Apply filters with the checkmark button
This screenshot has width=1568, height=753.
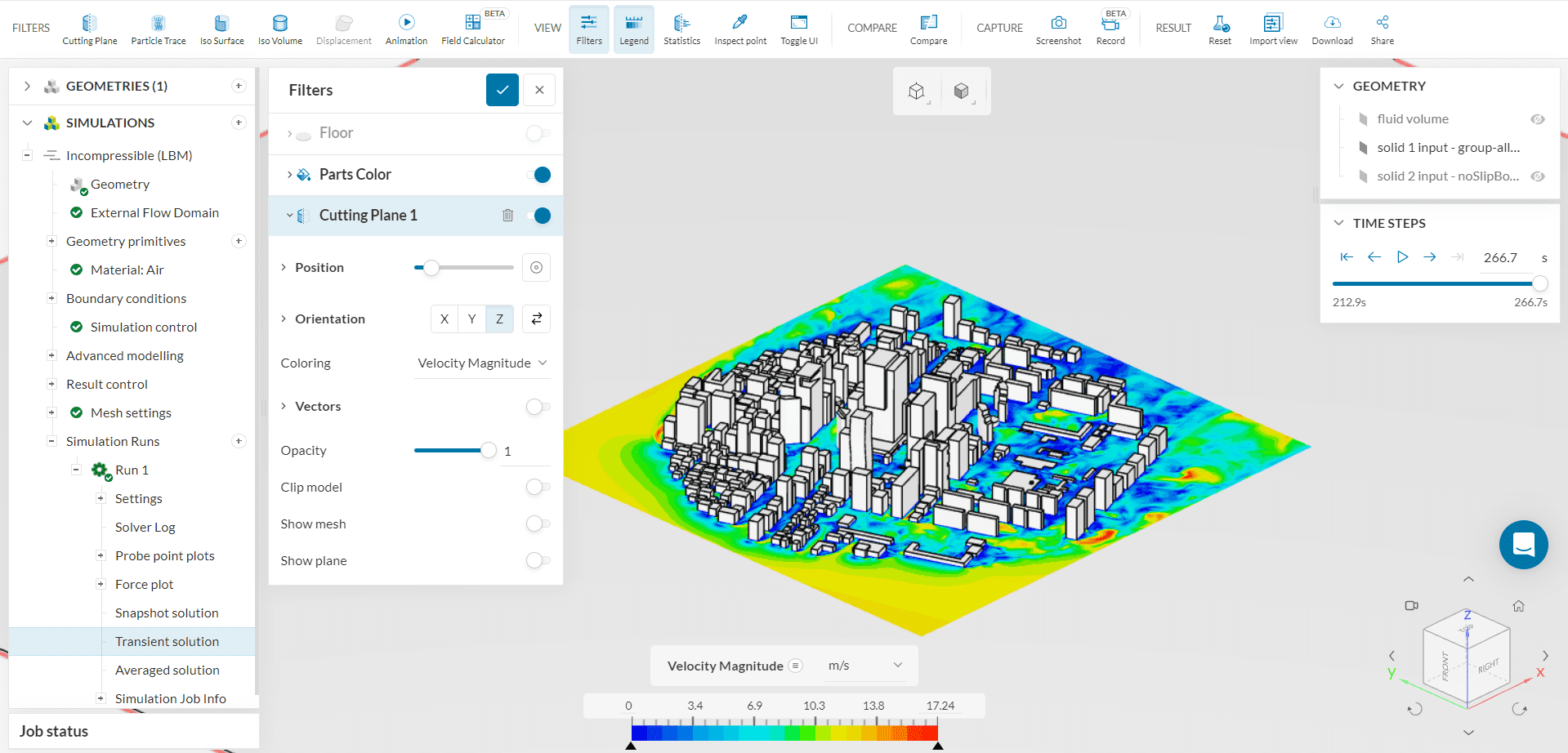coord(502,90)
